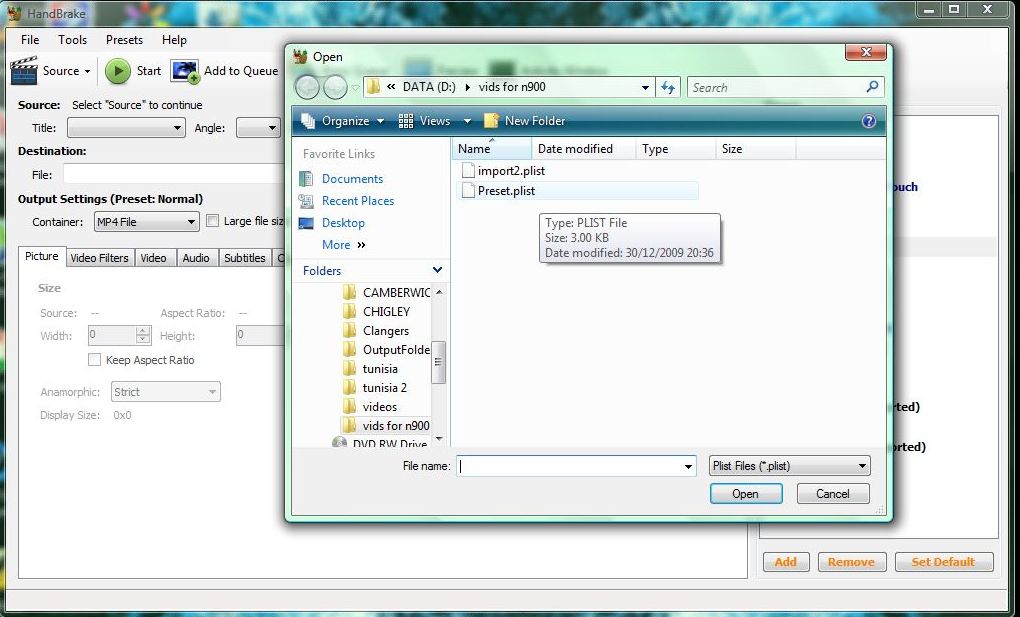The width and height of the screenshot is (1020, 617).
Task: Switch to the Audio tab
Action: [x=196, y=257]
